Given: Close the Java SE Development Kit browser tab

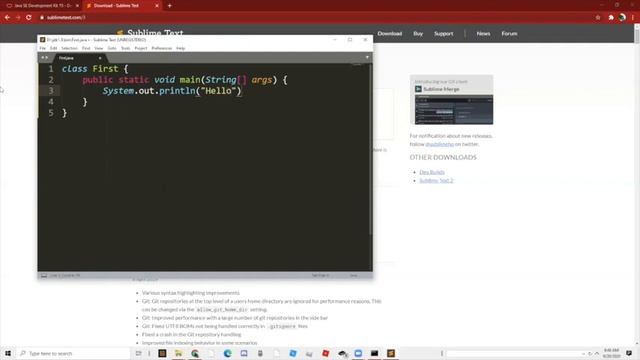Looking at the screenshot, I should coord(77,6).
